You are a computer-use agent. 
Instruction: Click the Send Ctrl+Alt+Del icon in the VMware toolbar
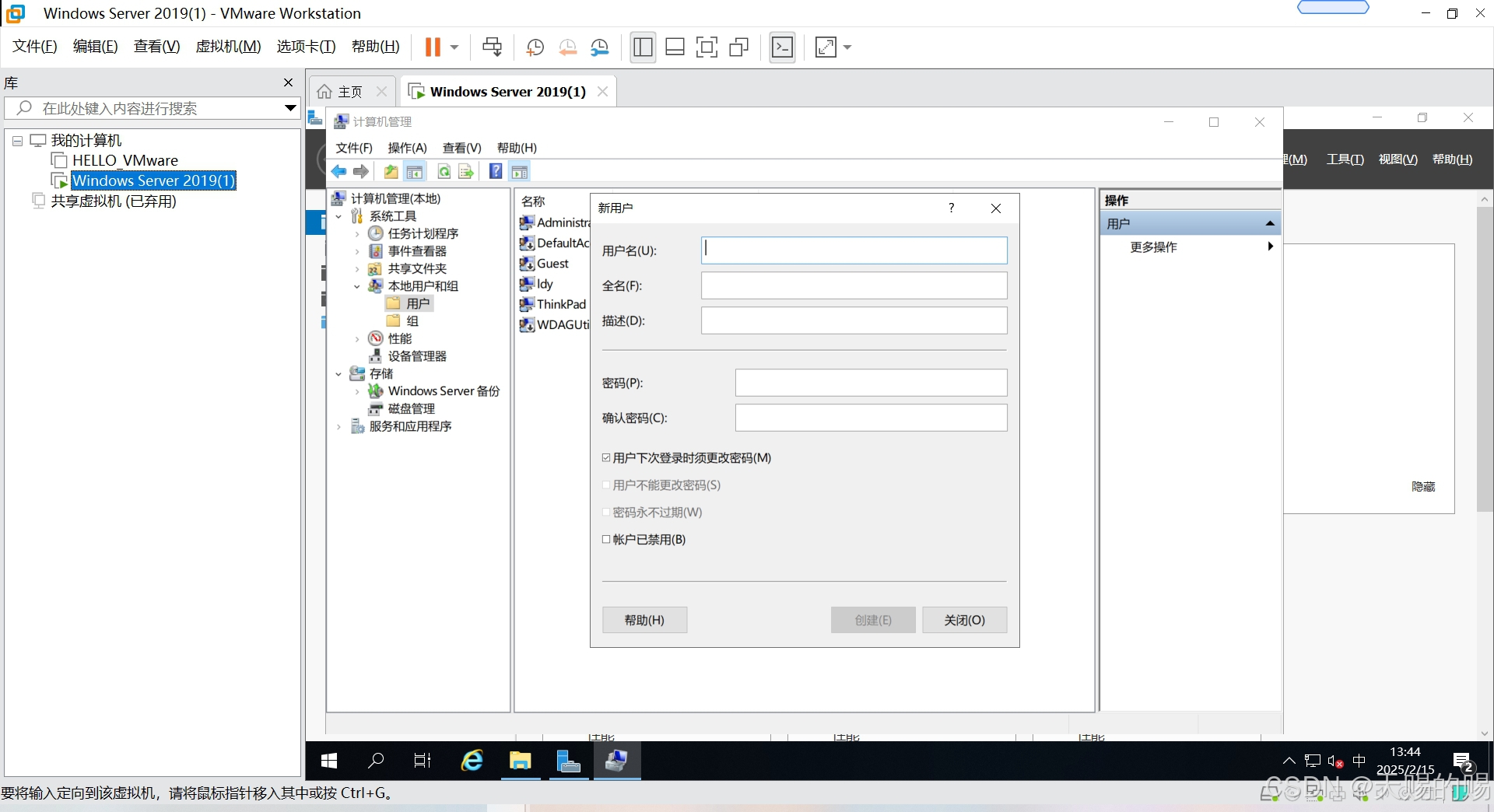pos(492,47)
